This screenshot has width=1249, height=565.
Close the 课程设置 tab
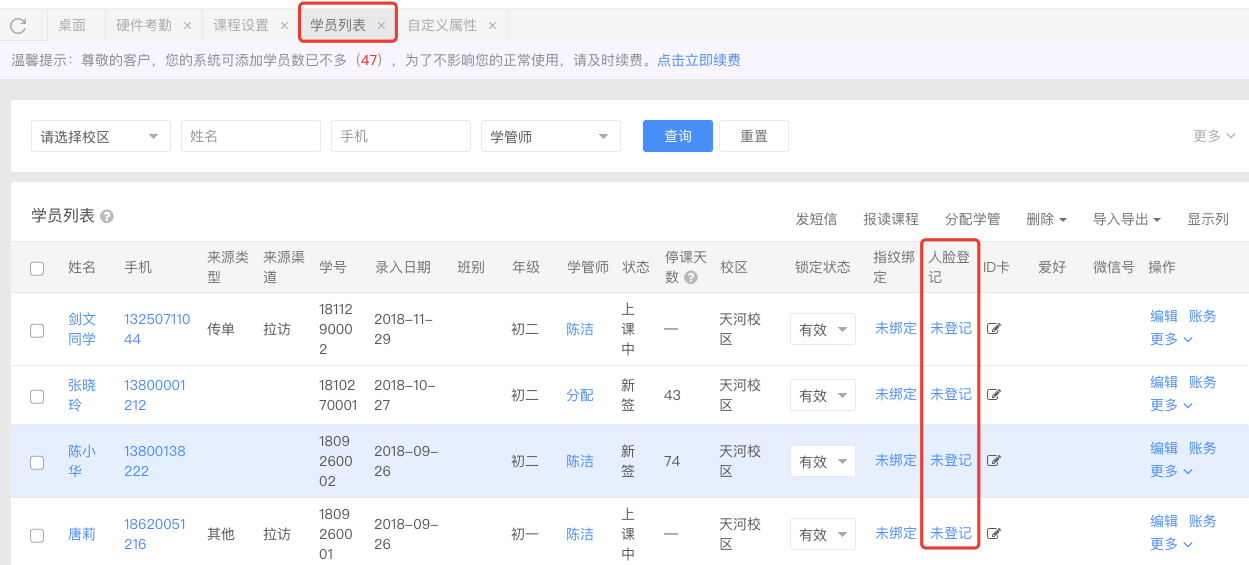(x=284, y=26)
